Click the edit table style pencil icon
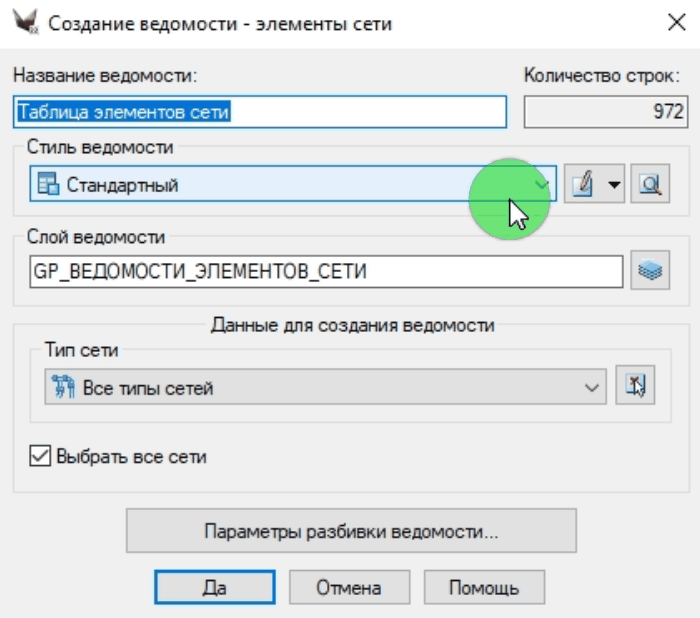Viewport: 700px width, 618px height. coord(583,184)
